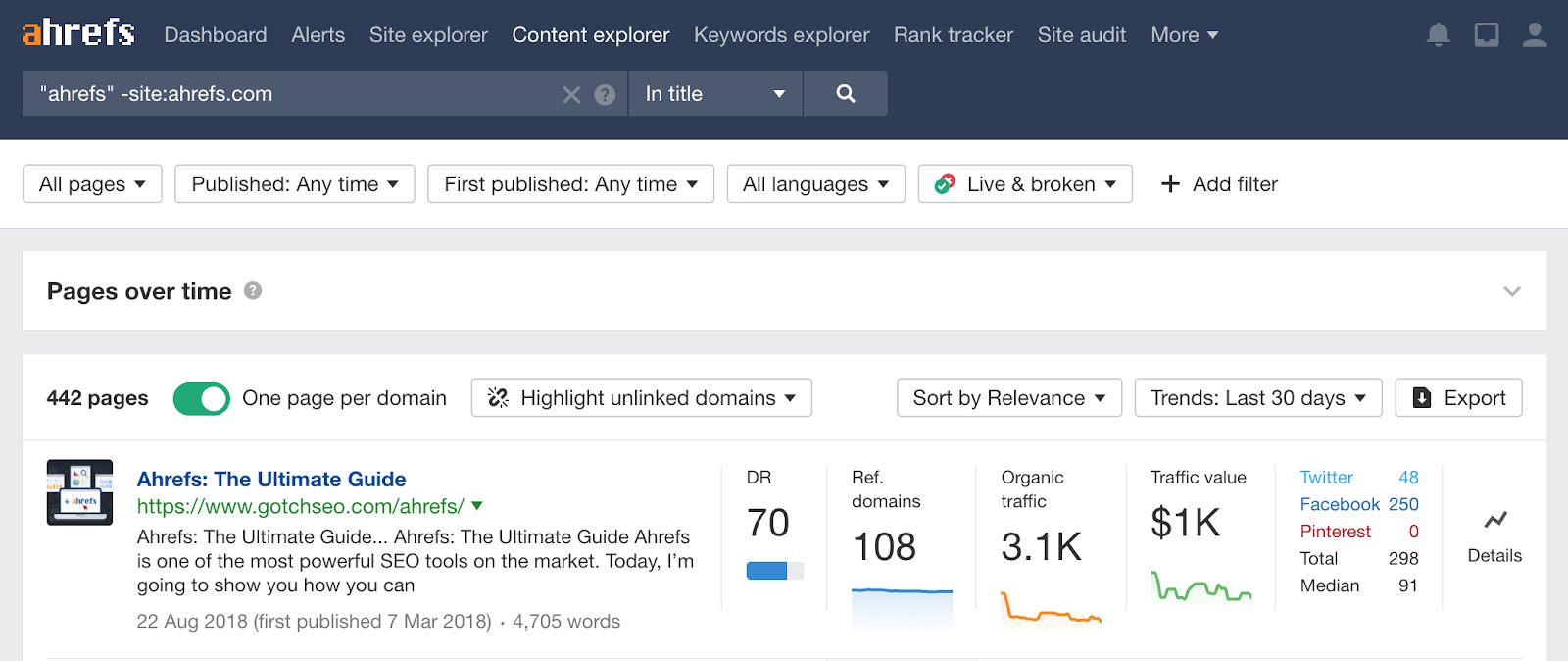
Task: Clear the search query with the X
Action: pyautogui.click(x=571, y=94)
